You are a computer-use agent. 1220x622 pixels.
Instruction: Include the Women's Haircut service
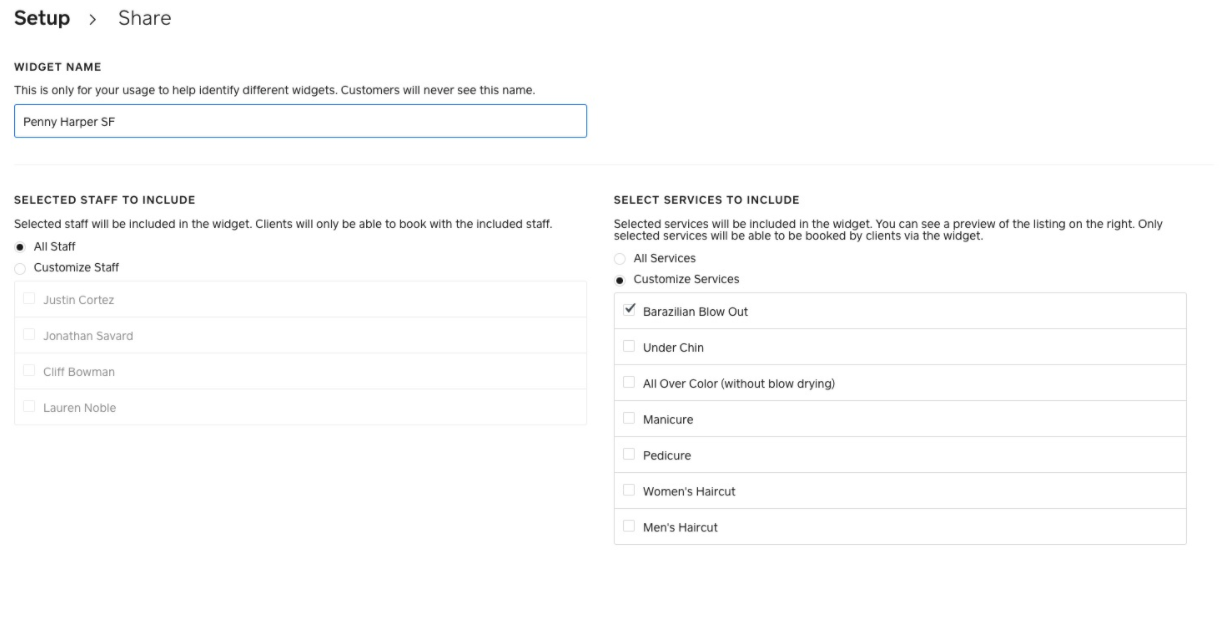[x=629, y=490]
